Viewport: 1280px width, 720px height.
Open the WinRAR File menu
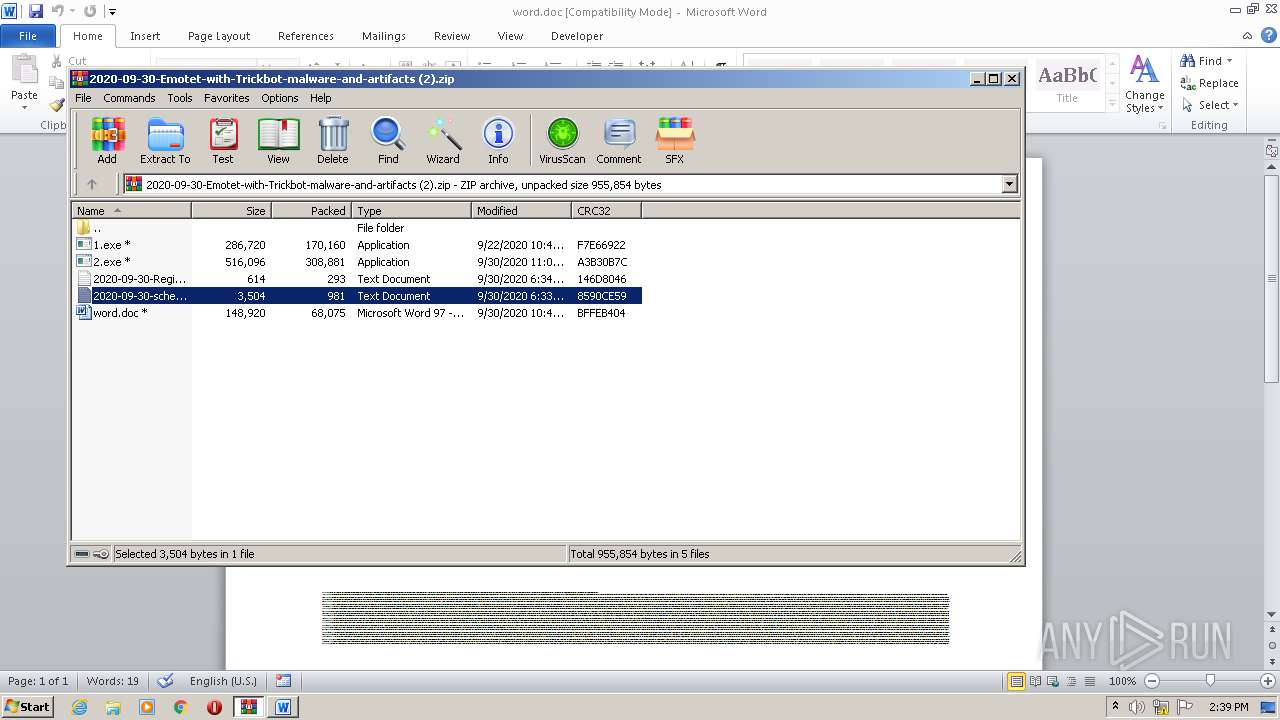(83, 98)
